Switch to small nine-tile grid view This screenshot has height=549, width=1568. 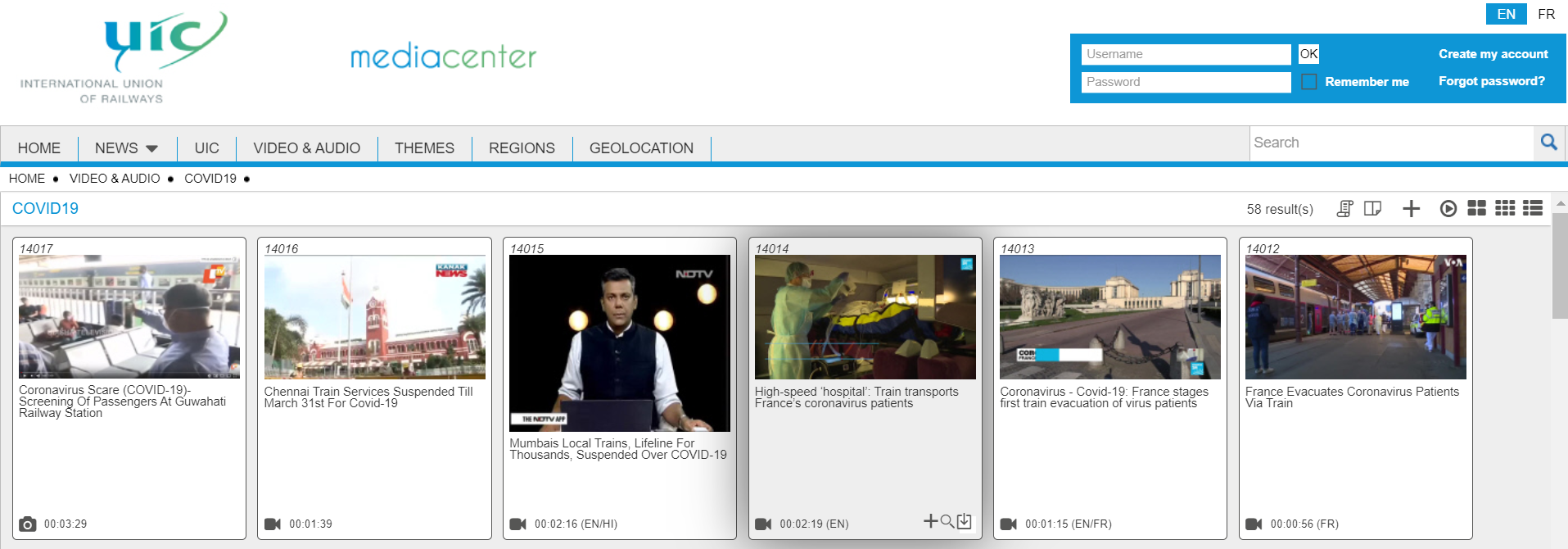[1505, 208]
